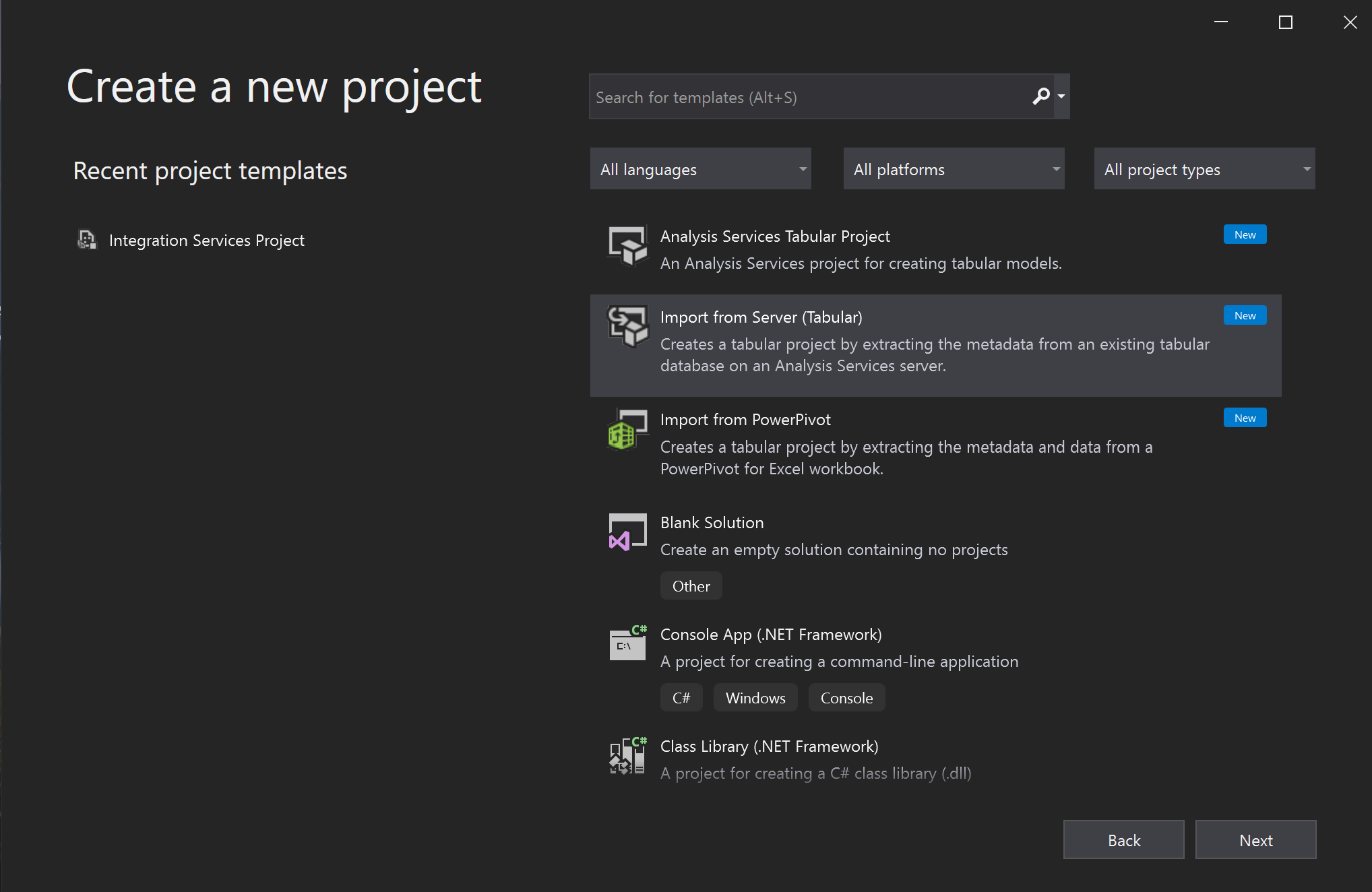Expand the All project types filter
The width and height of the screenshot is (1372, 892).
1205,168
